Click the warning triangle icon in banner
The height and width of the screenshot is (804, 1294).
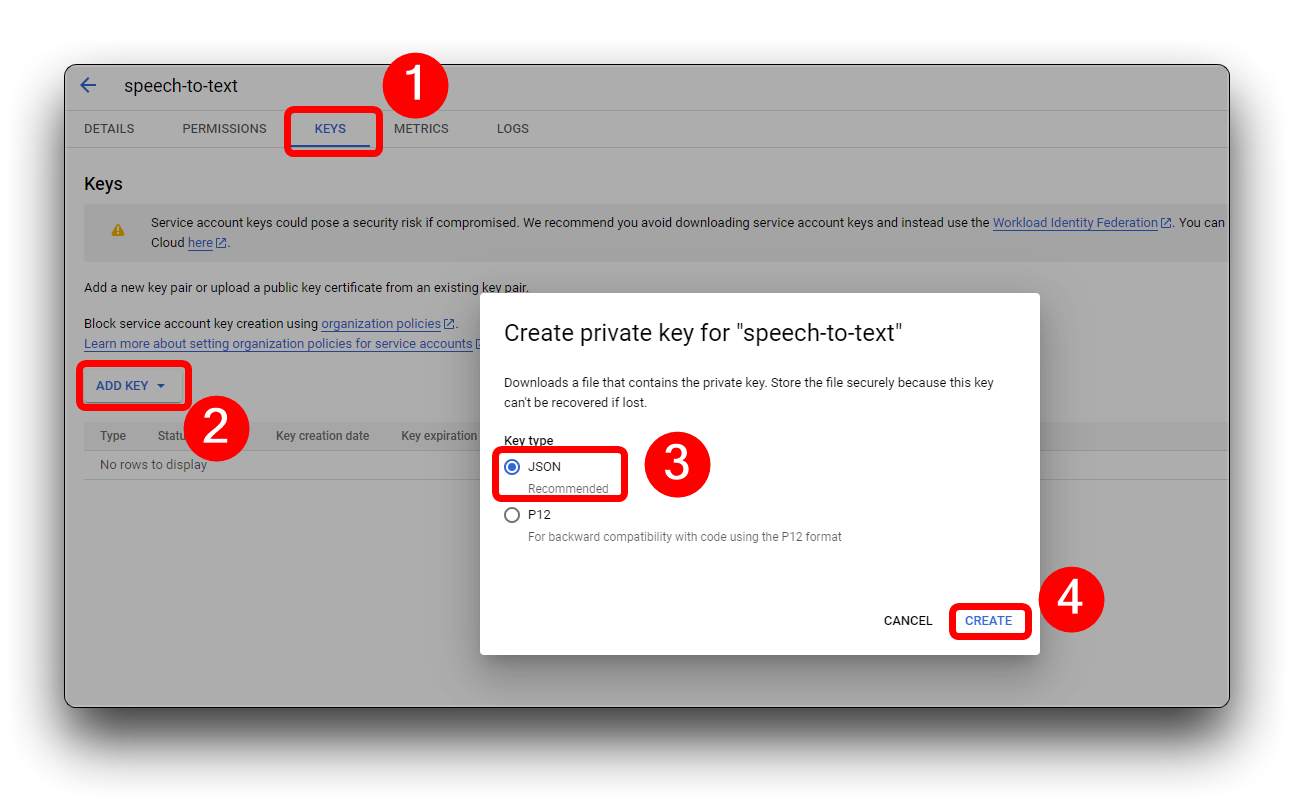tap(118, 230)
